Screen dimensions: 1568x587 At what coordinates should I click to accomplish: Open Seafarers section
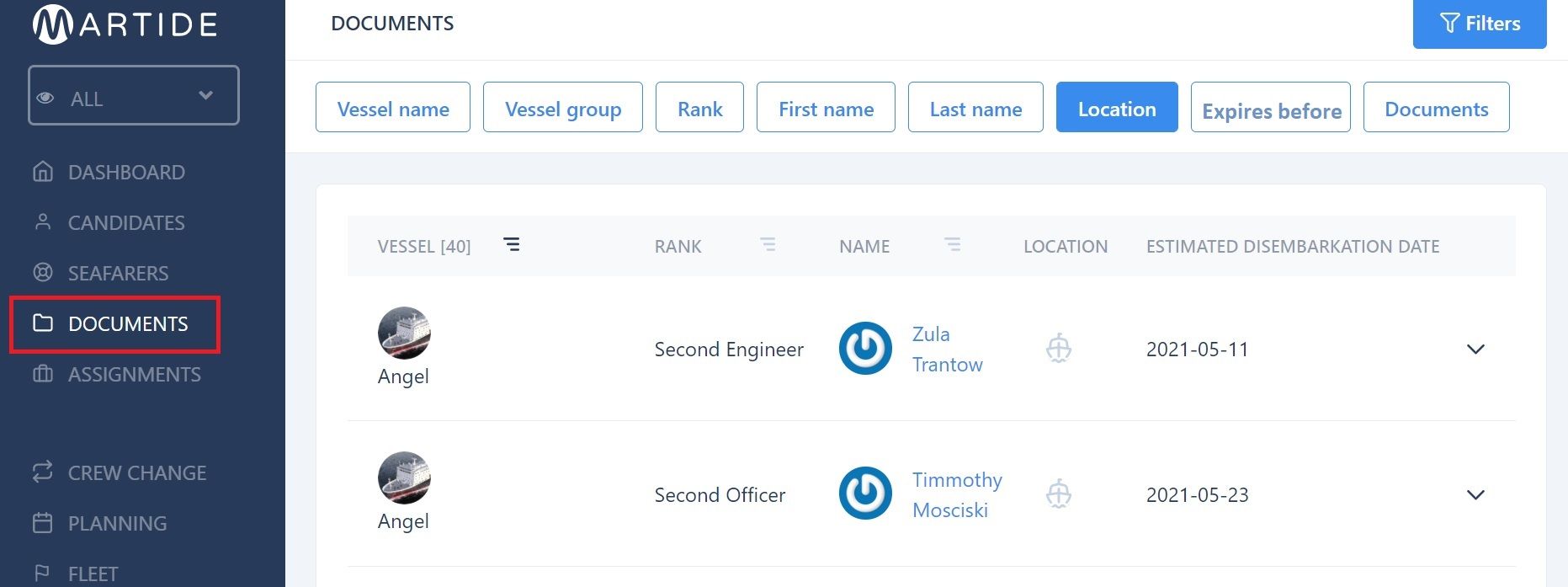point(118,274)
